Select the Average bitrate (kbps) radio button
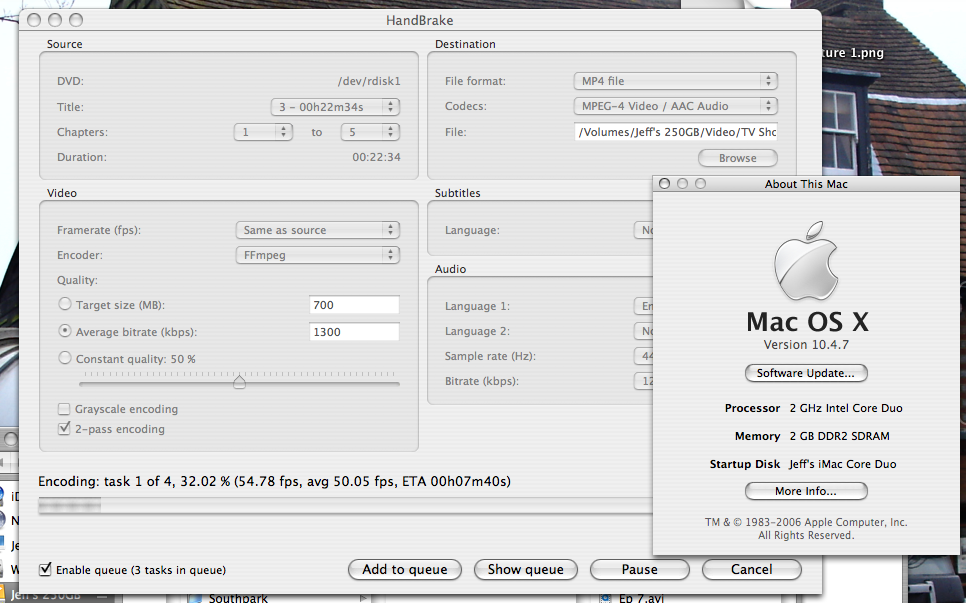 tap(65, 331)
